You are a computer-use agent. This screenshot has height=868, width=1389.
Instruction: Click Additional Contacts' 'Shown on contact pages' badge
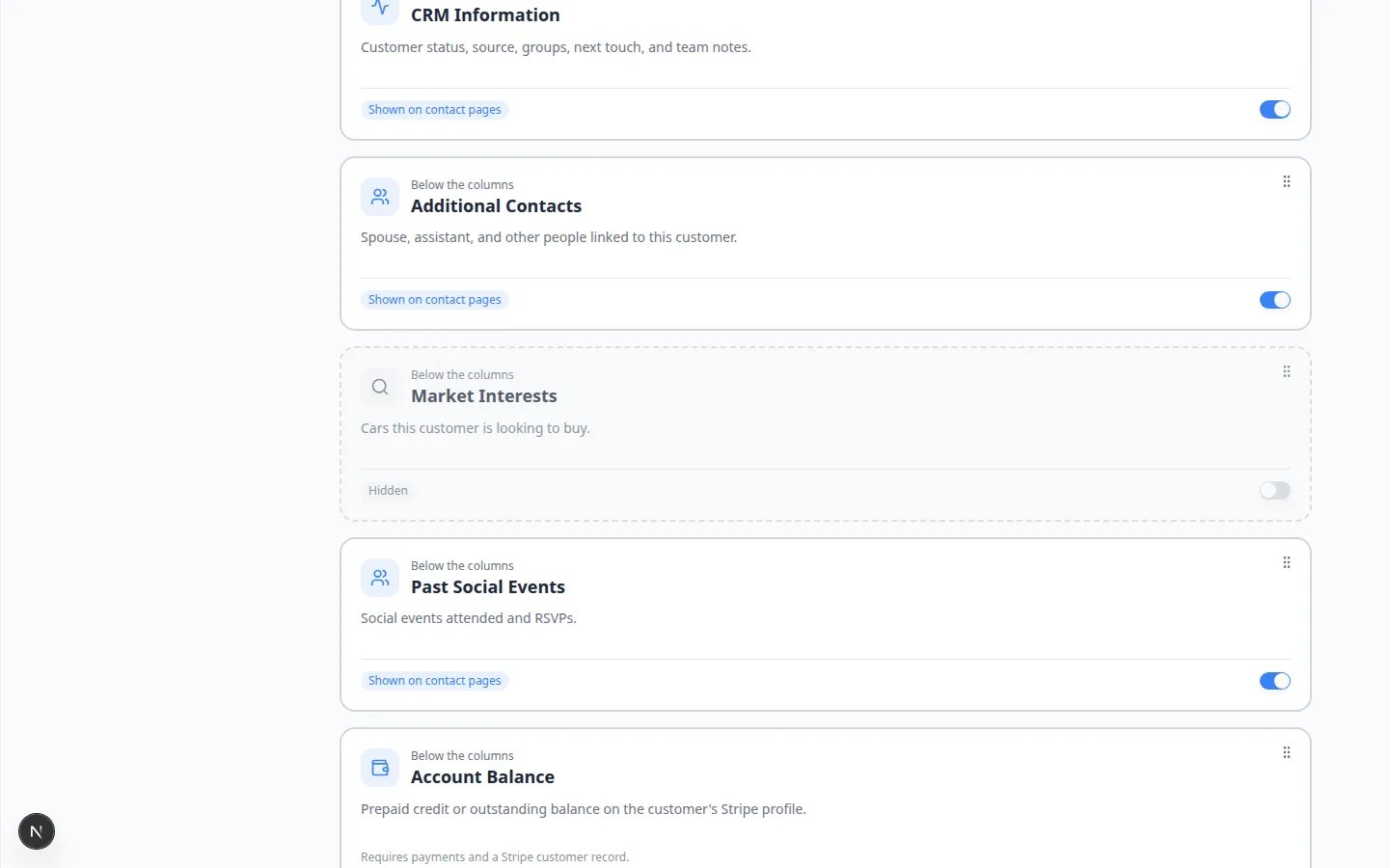click(x=435, y=300)
